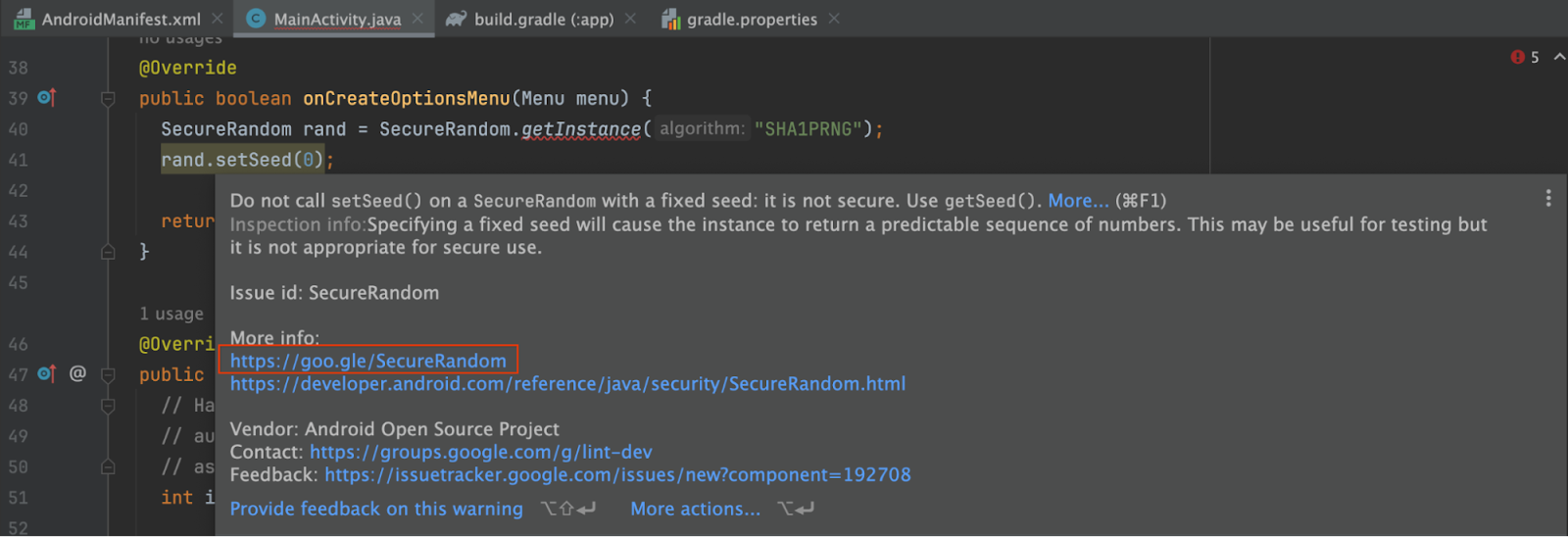1568x537 pixels.
Task: Click the override gutter icon on line 39
Action: (46, 97)
